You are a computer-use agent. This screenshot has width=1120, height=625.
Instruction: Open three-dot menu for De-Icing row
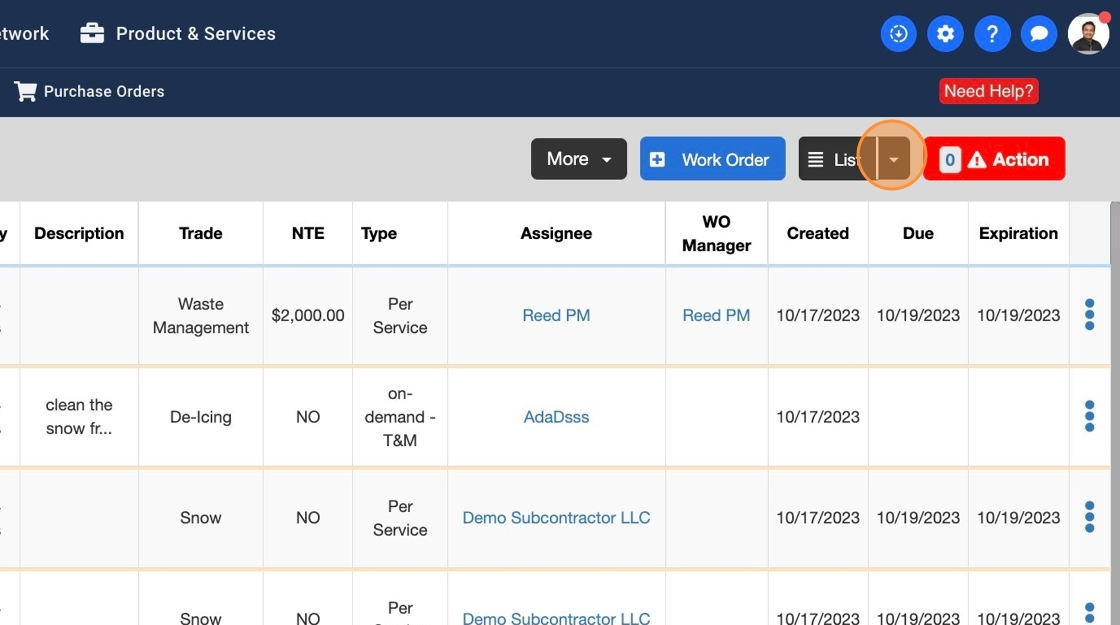tap(1089, 416)
